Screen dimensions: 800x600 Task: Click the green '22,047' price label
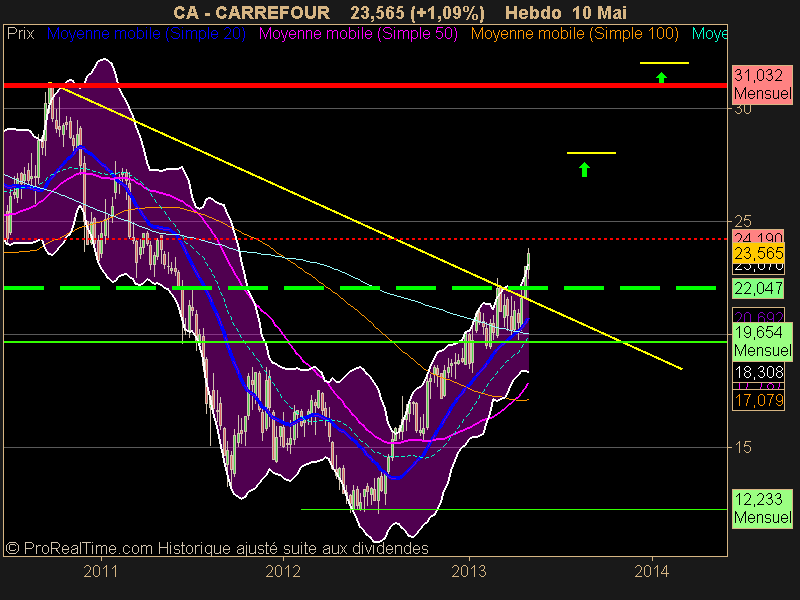759,288
